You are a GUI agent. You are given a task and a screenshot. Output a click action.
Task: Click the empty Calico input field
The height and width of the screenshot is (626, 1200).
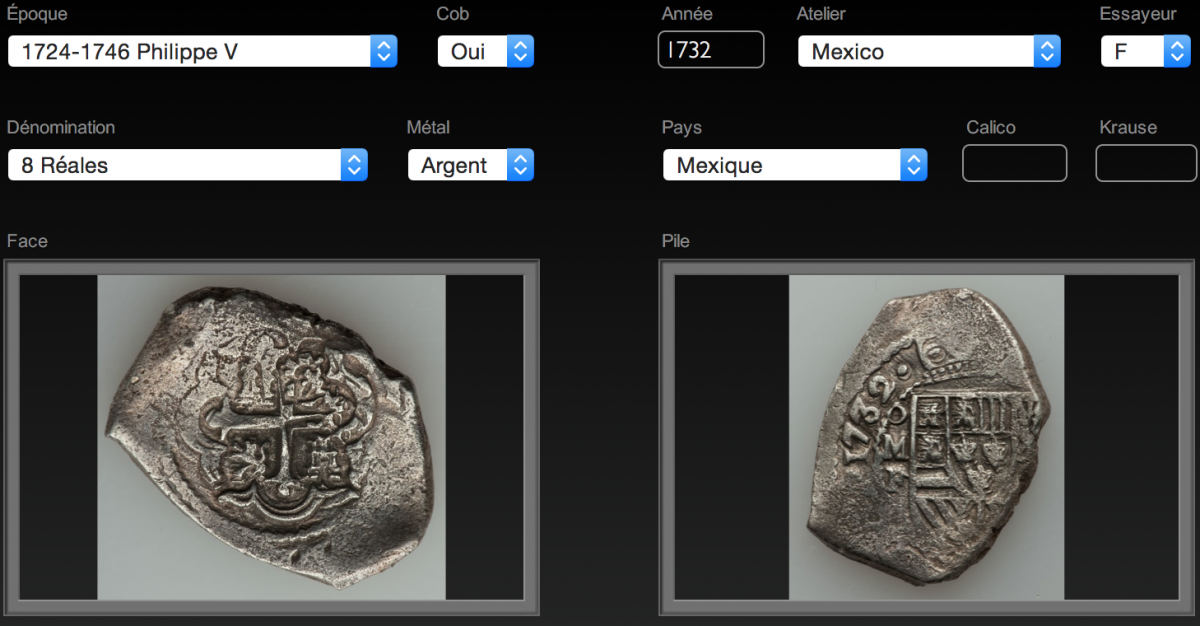pos(1015,163)
